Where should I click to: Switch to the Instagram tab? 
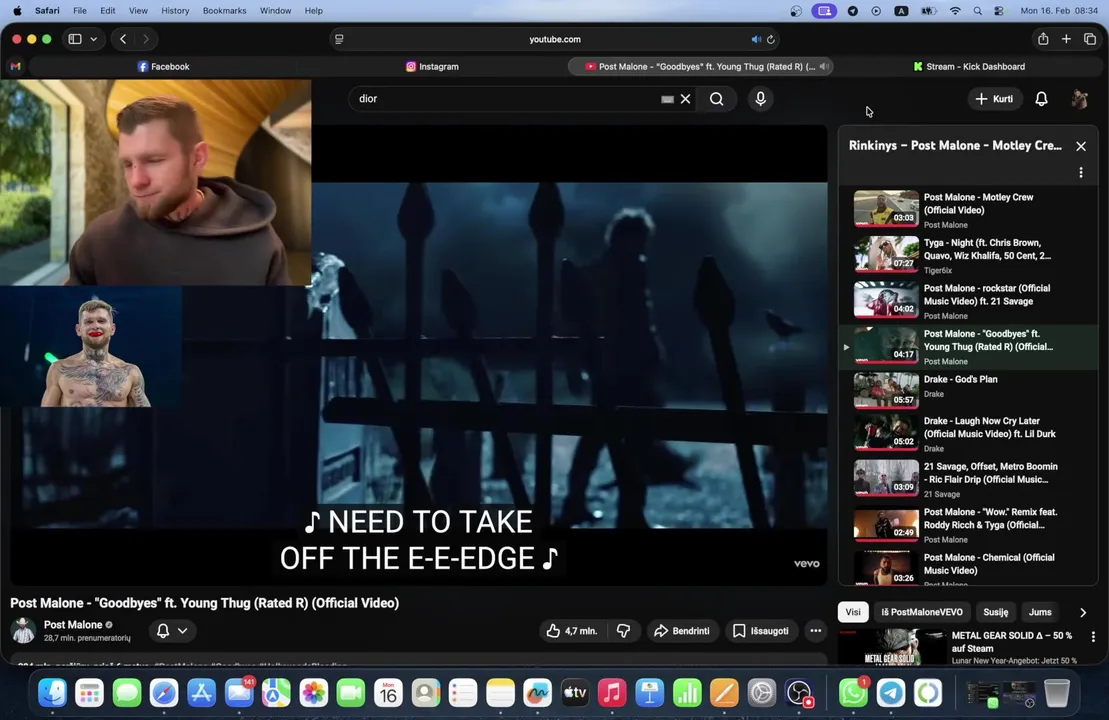432,66
